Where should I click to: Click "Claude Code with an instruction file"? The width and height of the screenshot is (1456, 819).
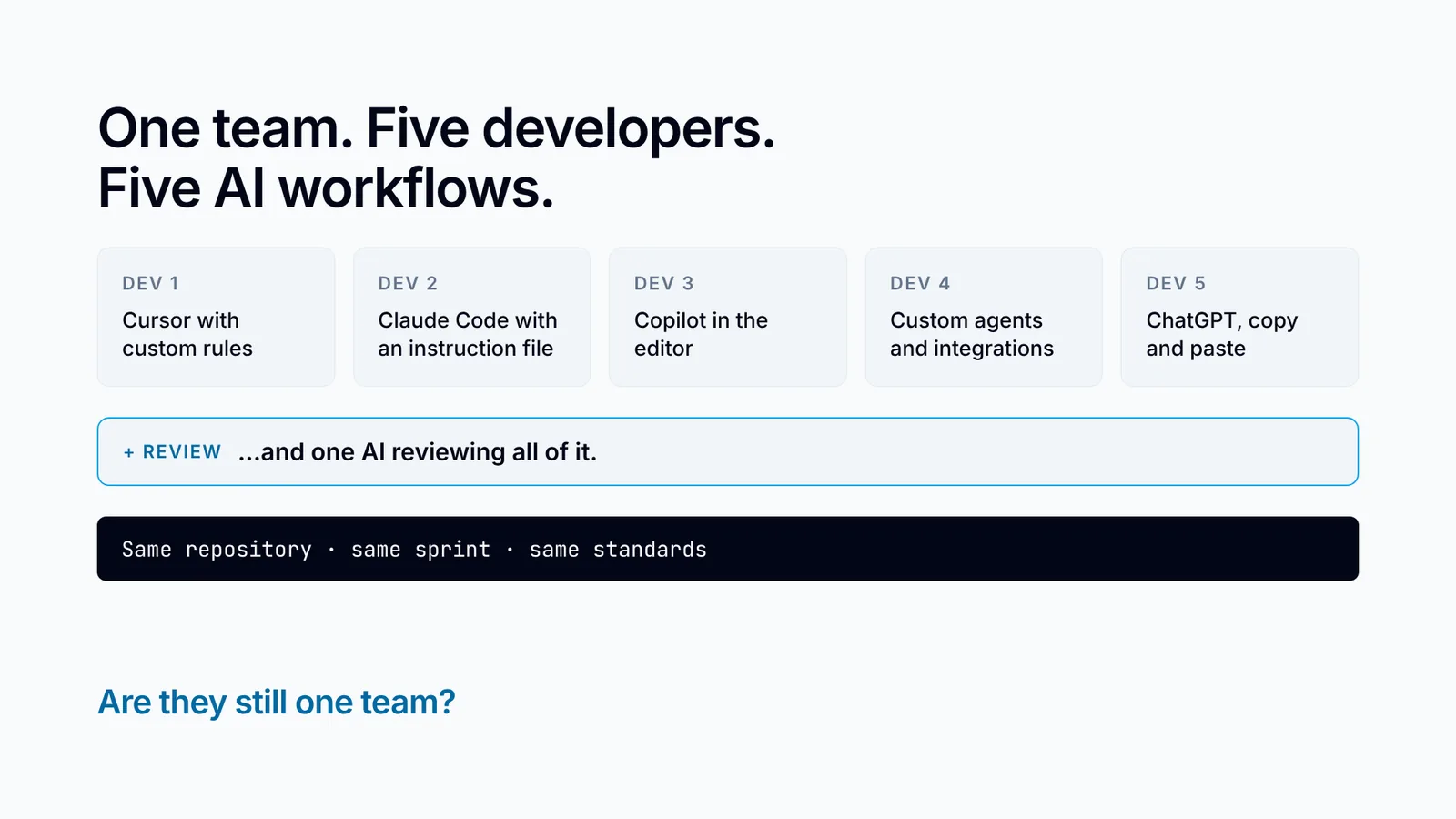[x=468, y=334]
